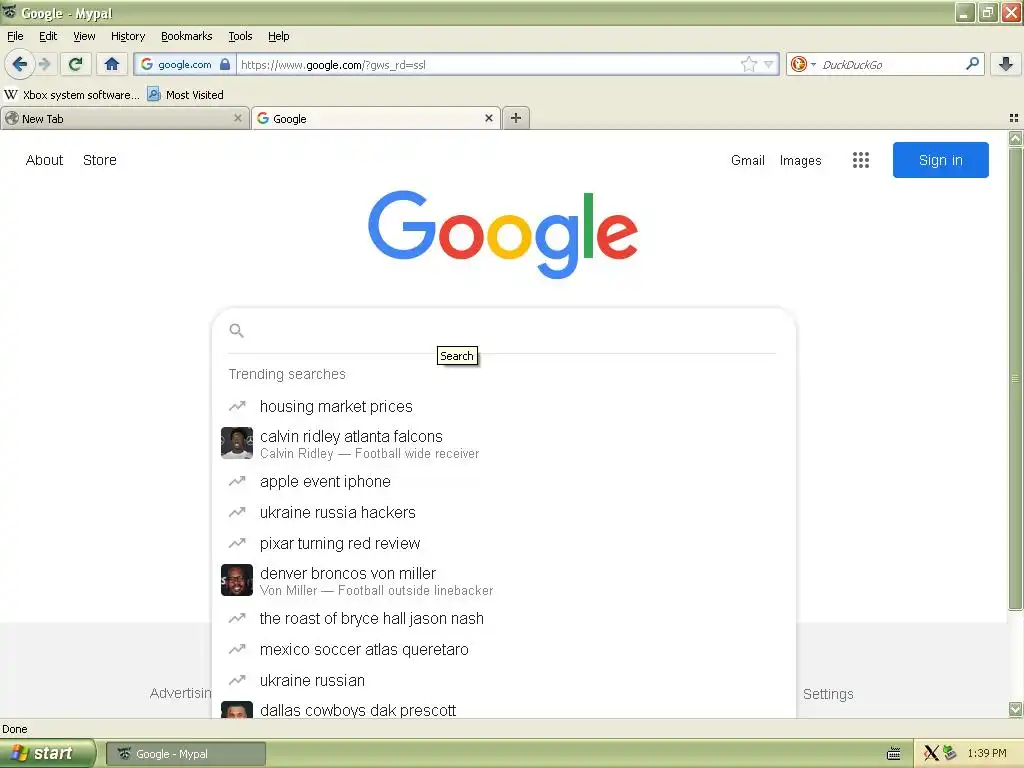Viewport: 1024px width, 768px height.
Task: Select 'calvin ridley atlanta falcons' suggestion
Action: 504,443
